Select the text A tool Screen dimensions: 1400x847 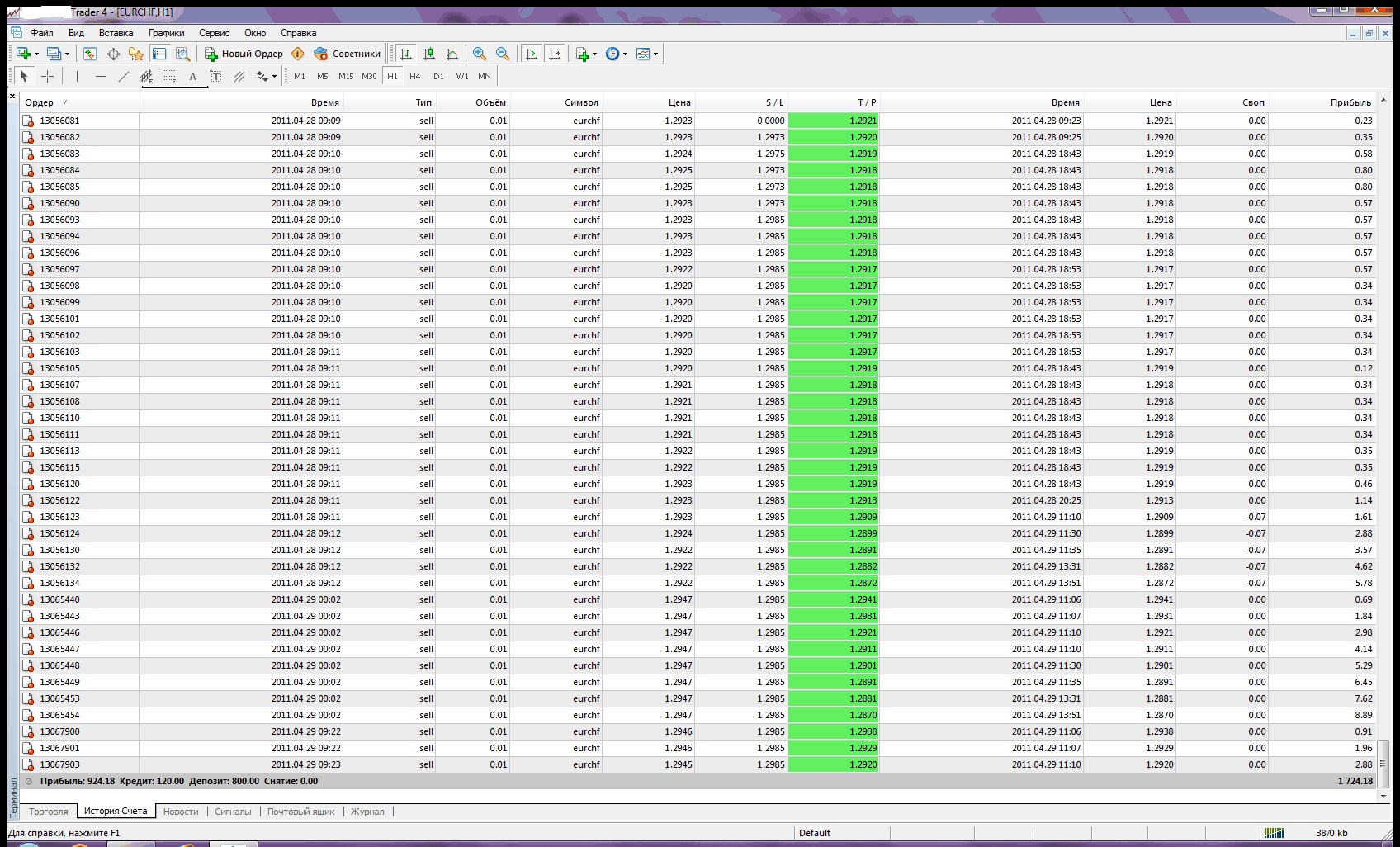[193, 76]
